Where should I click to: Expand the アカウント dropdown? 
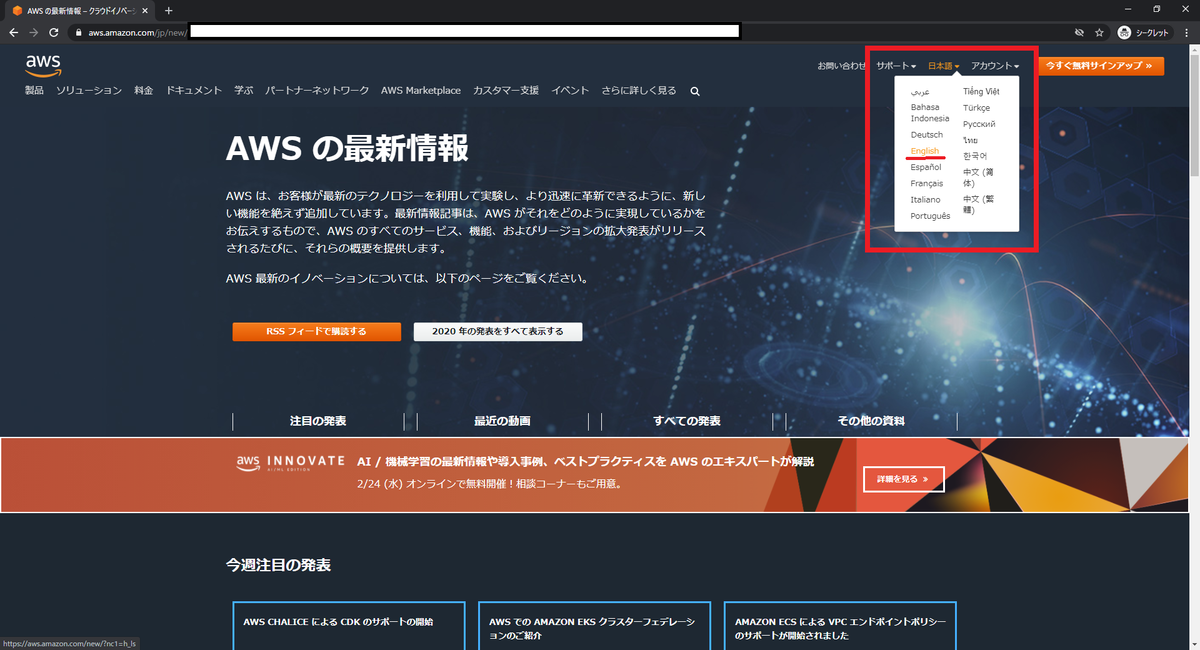coord(995,66)
